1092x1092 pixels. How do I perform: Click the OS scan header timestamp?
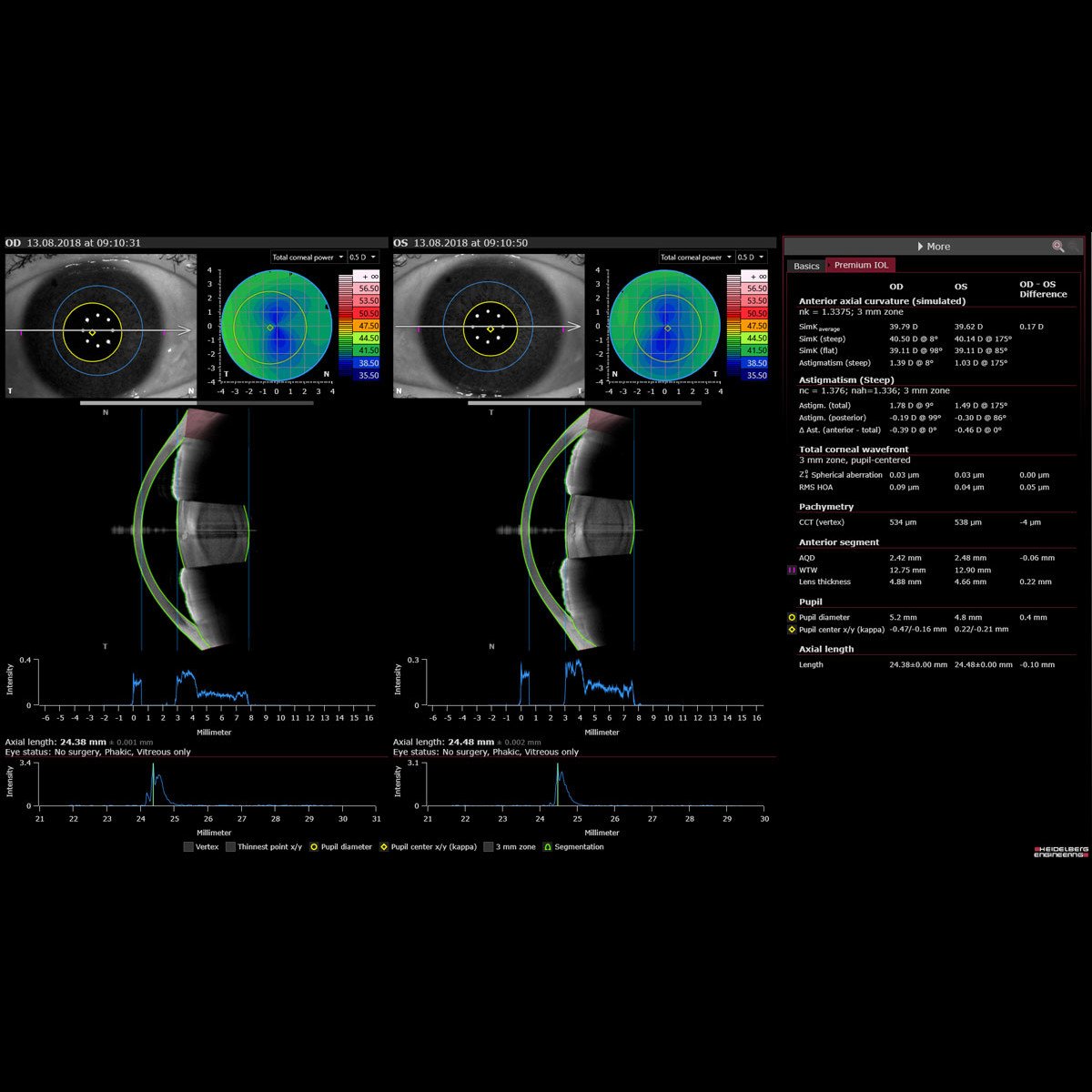470,243
